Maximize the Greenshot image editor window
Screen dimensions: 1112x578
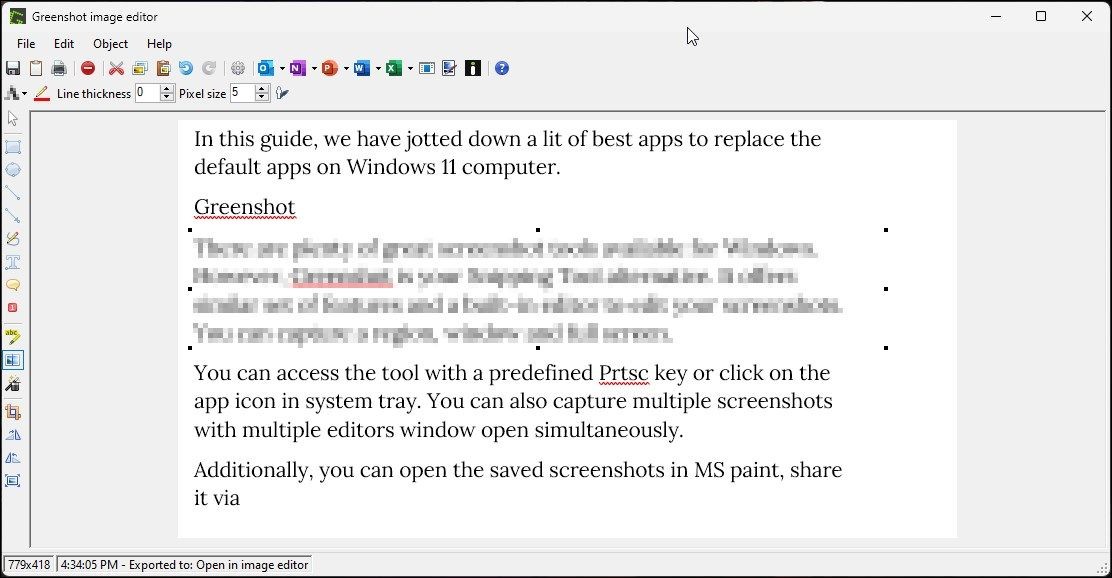pos(1041,16)
